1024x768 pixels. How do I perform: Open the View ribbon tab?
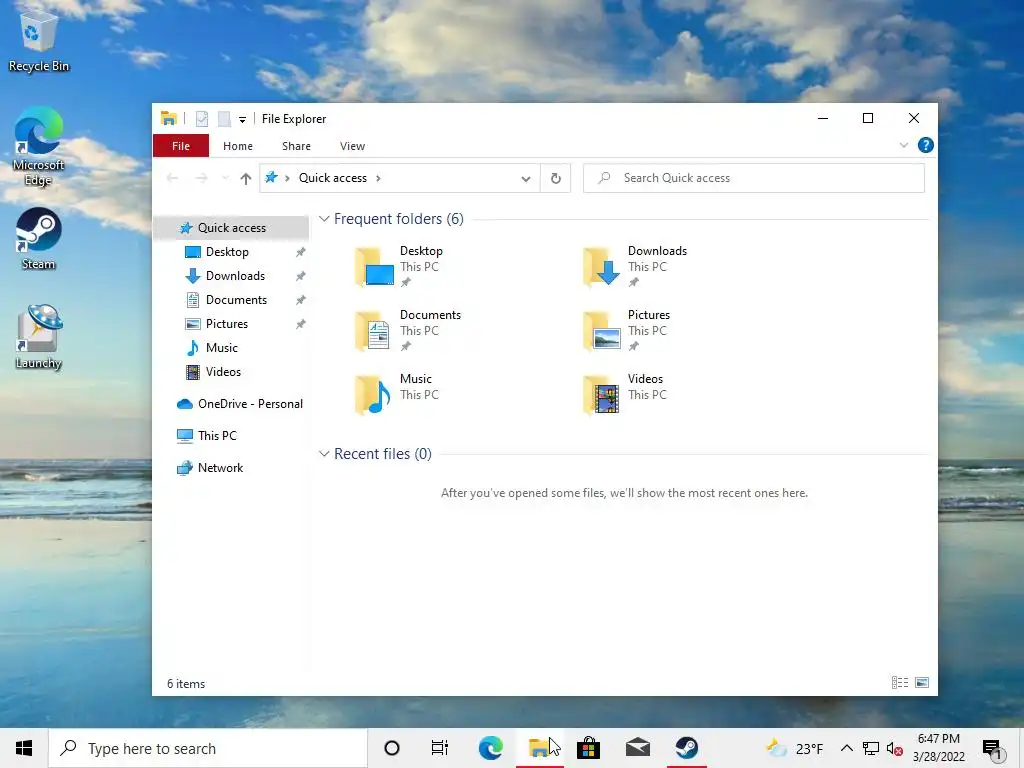coord(353,146)
